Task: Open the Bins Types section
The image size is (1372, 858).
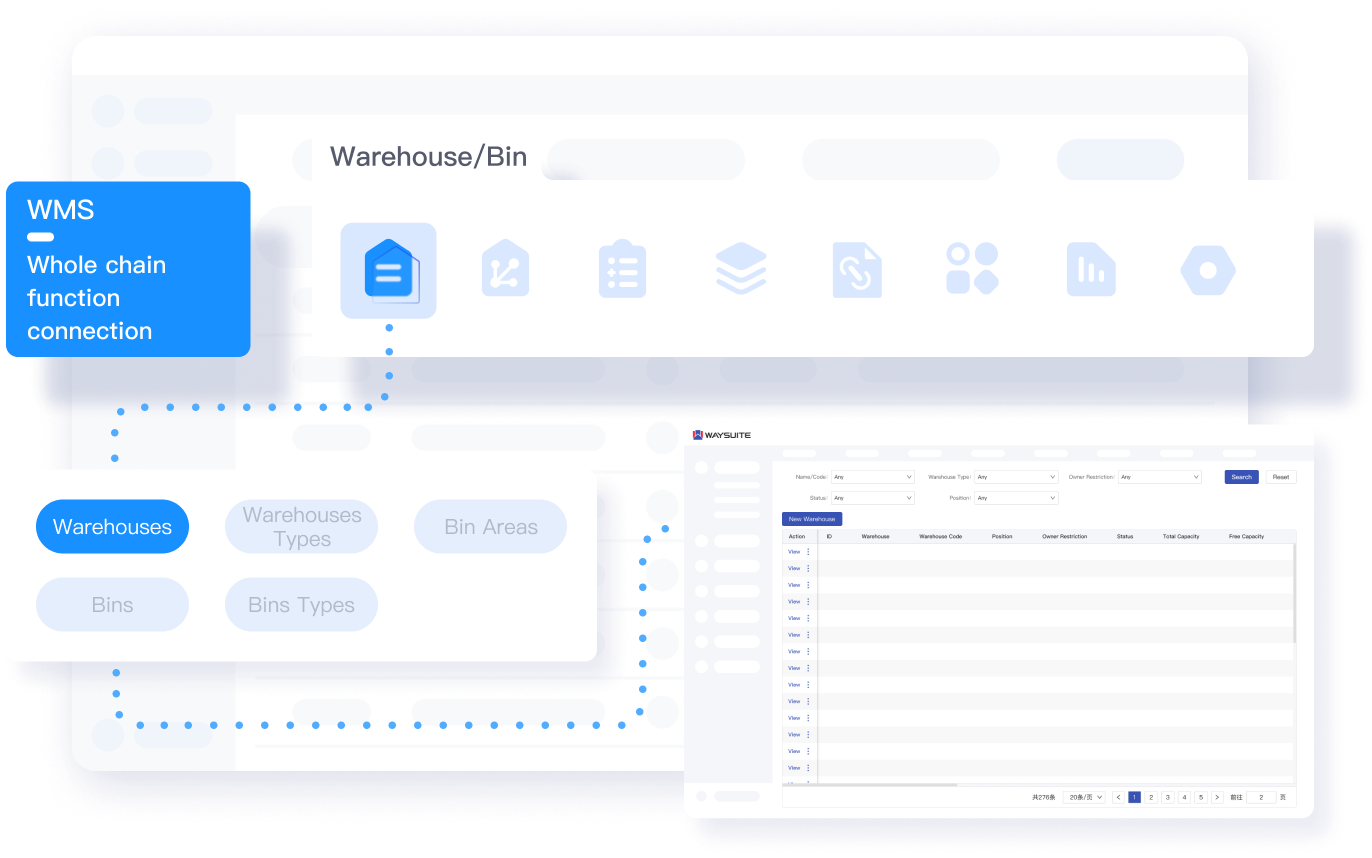Action: [301, 605]
